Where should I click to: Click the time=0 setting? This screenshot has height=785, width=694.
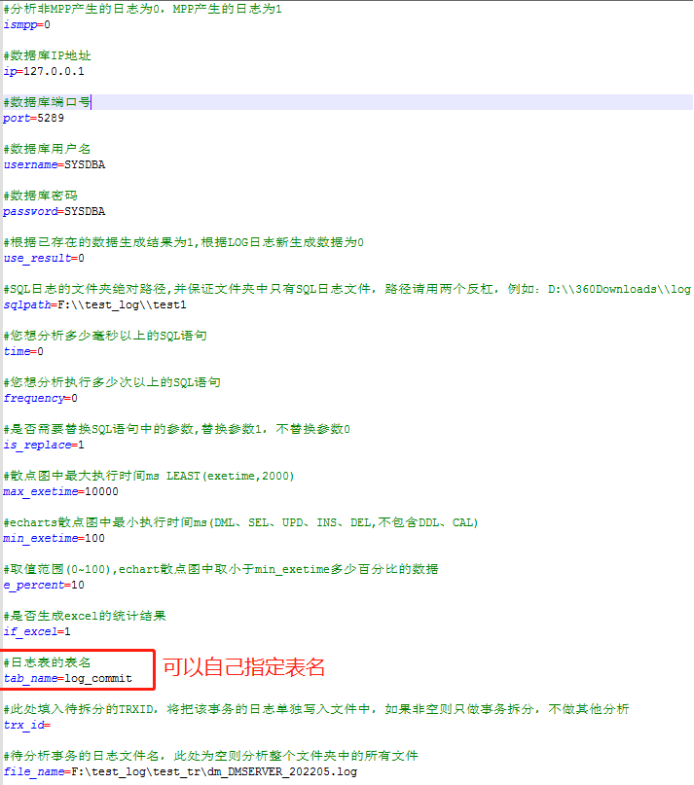[23, 351]
